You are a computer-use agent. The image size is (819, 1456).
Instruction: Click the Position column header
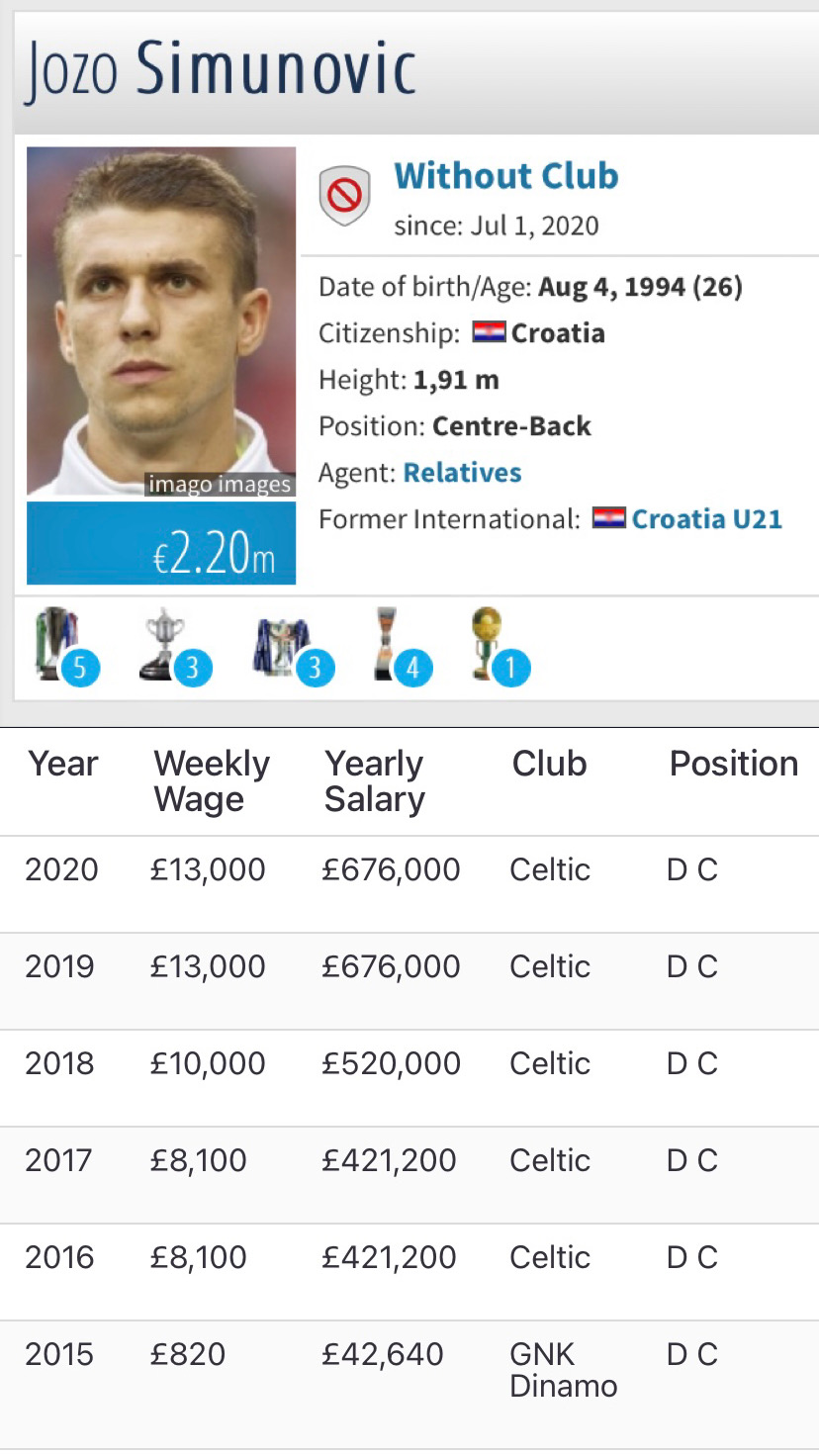733,764
